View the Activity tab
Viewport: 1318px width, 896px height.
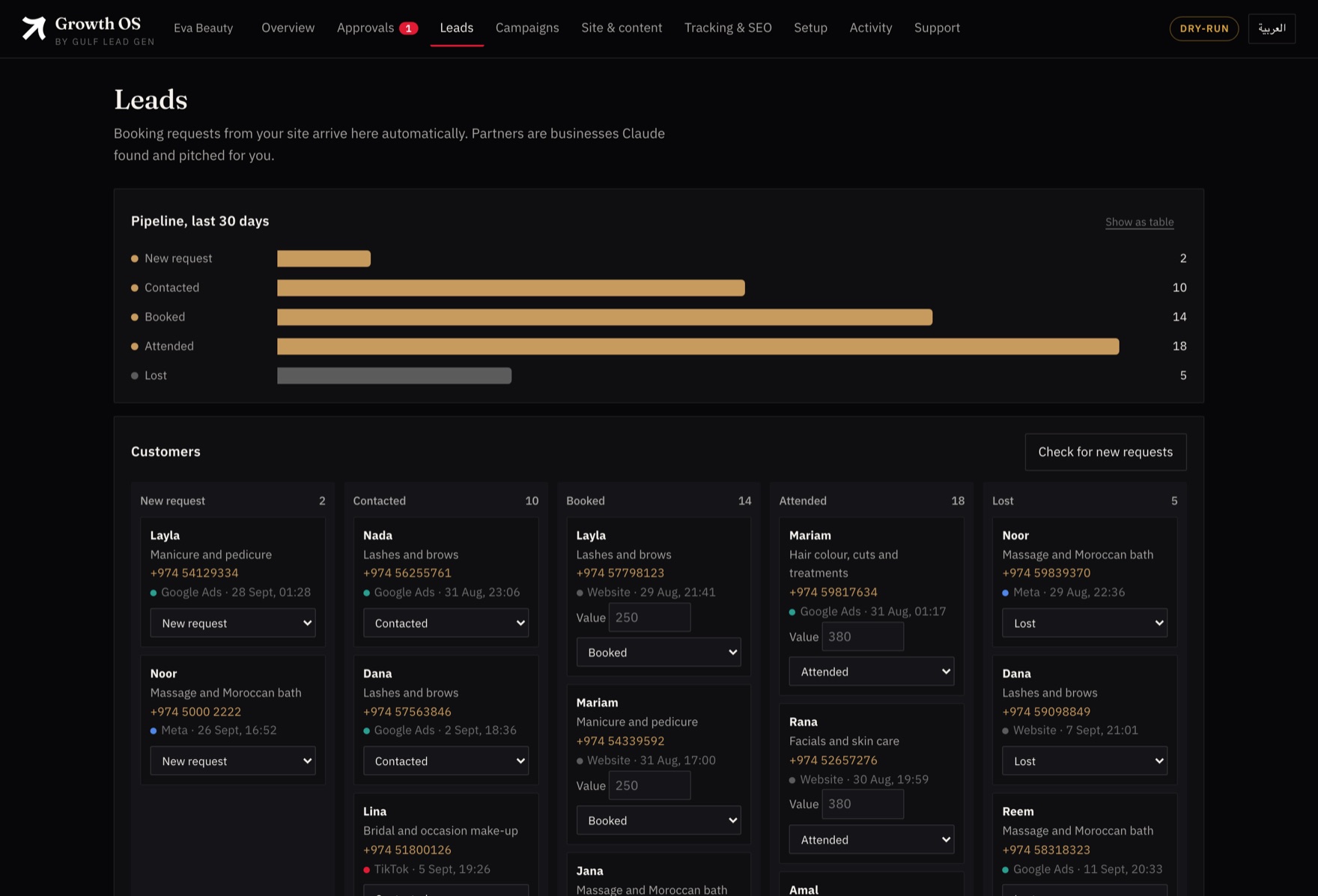(870, 28)
